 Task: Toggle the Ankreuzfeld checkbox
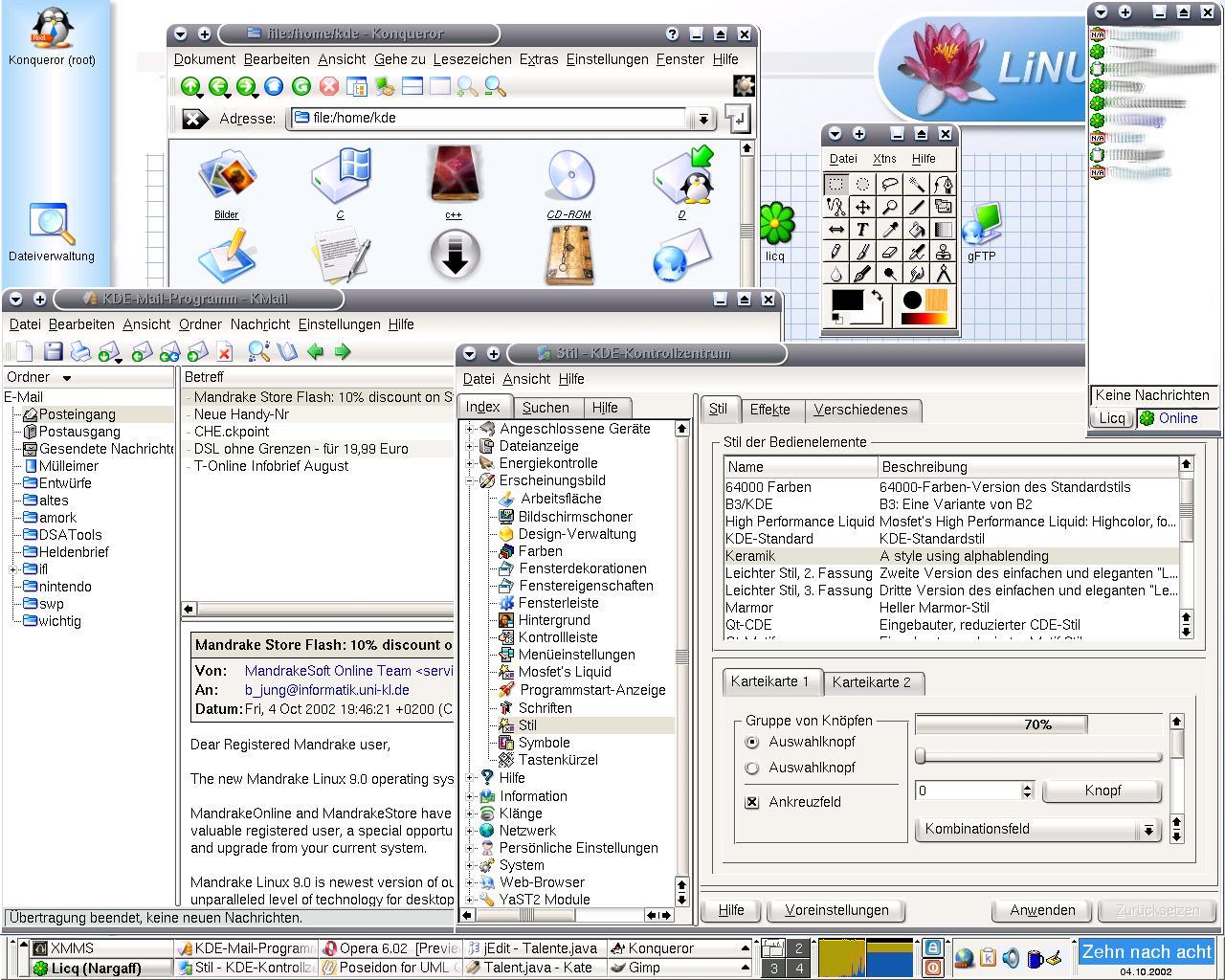pyautogui.click(x=752, y=802)
